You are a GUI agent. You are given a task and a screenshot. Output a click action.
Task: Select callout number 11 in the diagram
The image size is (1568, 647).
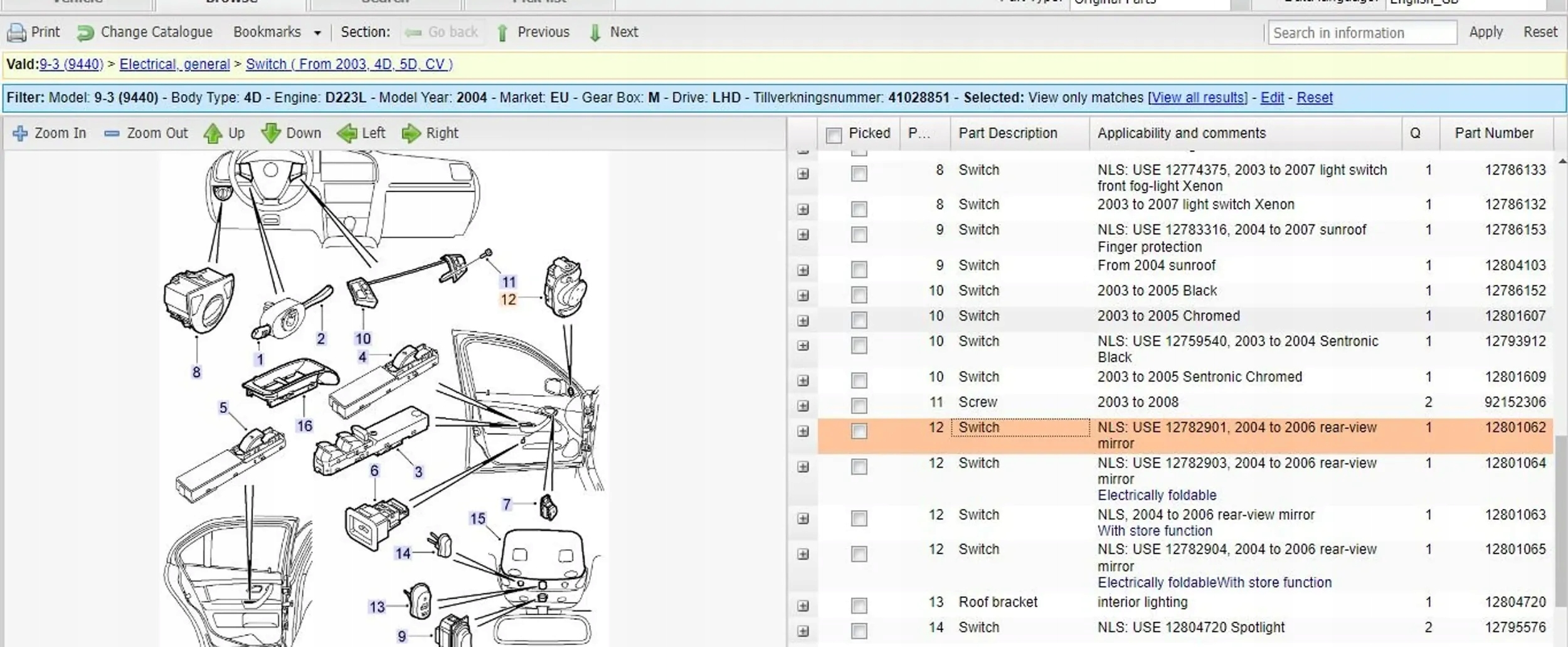509,282
